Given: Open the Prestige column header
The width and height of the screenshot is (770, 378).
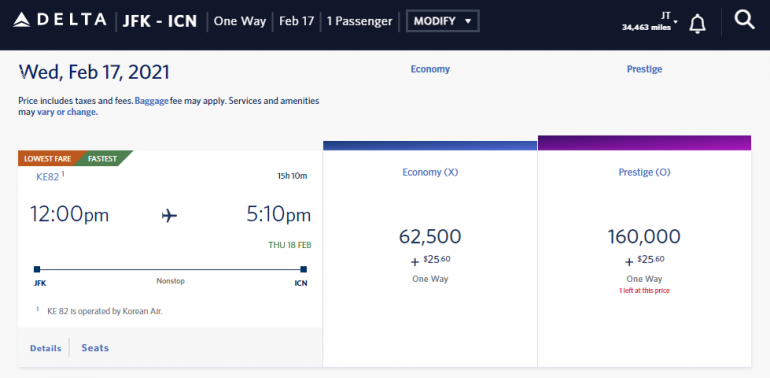Looking at the screenshot, I should point(644,69).
